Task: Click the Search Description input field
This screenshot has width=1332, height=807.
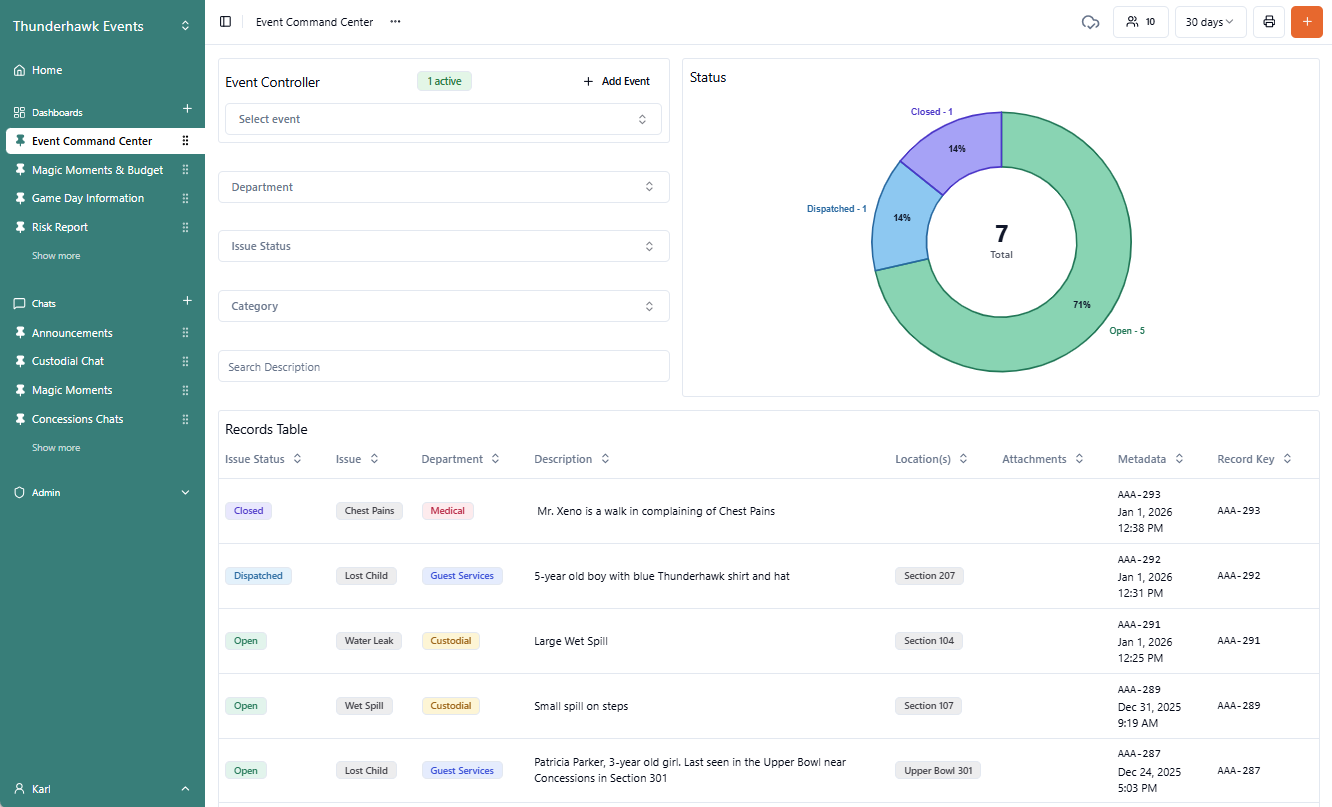Action: (x=443, y=367)
